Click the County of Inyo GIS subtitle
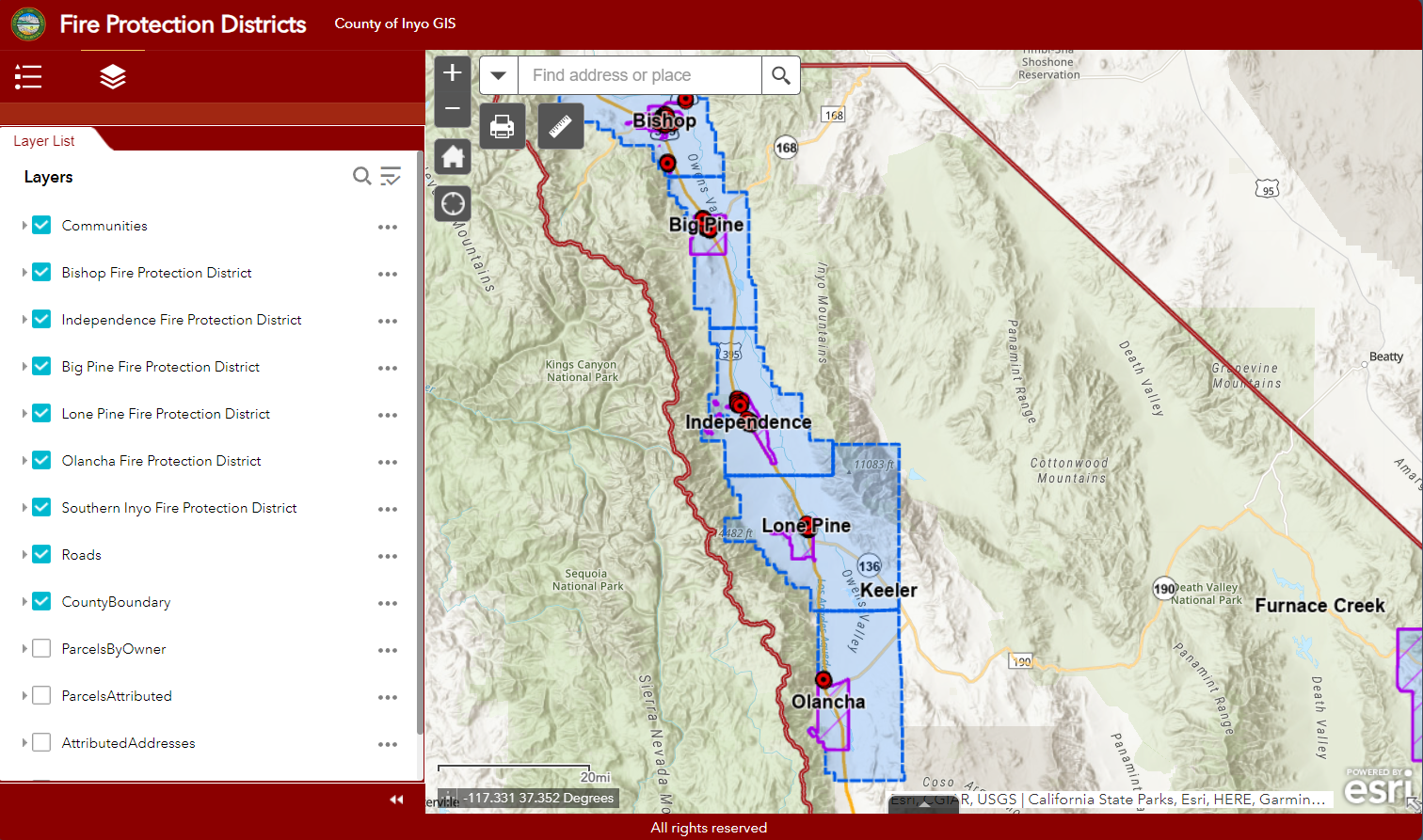Viewport: 1423px width, 840px height. (x=395, y=24)
